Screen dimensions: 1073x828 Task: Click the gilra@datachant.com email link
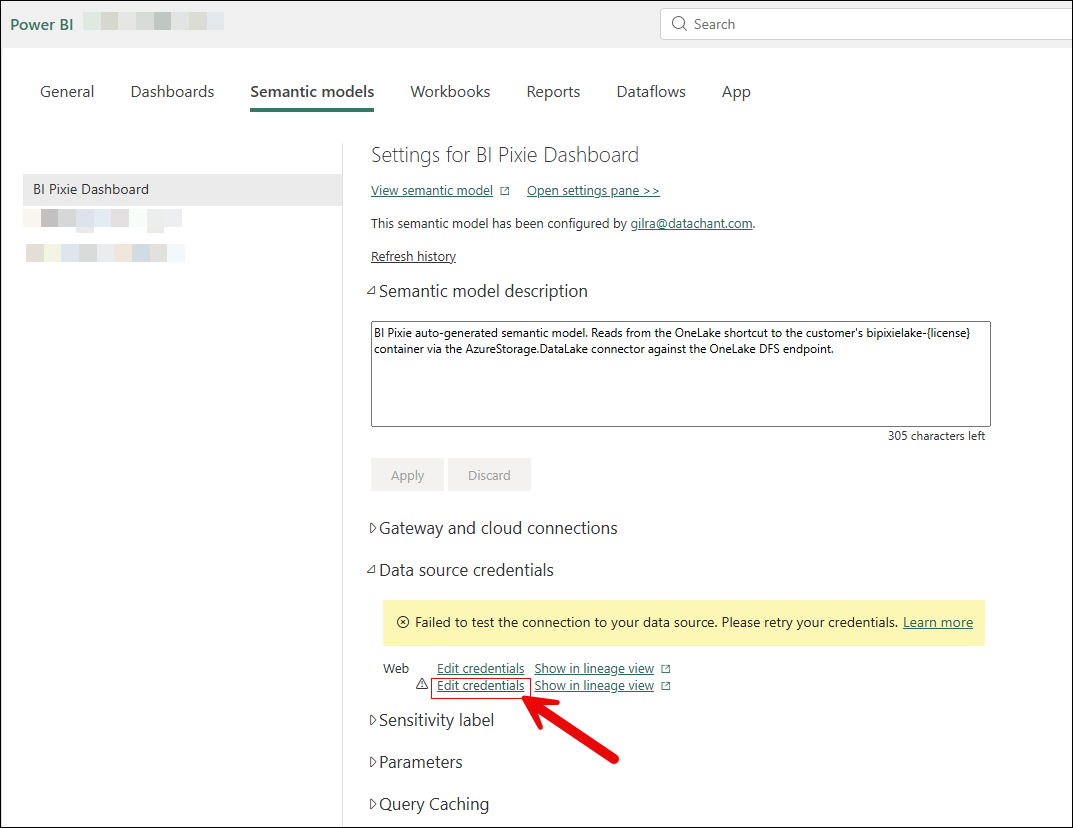[691, 224]
